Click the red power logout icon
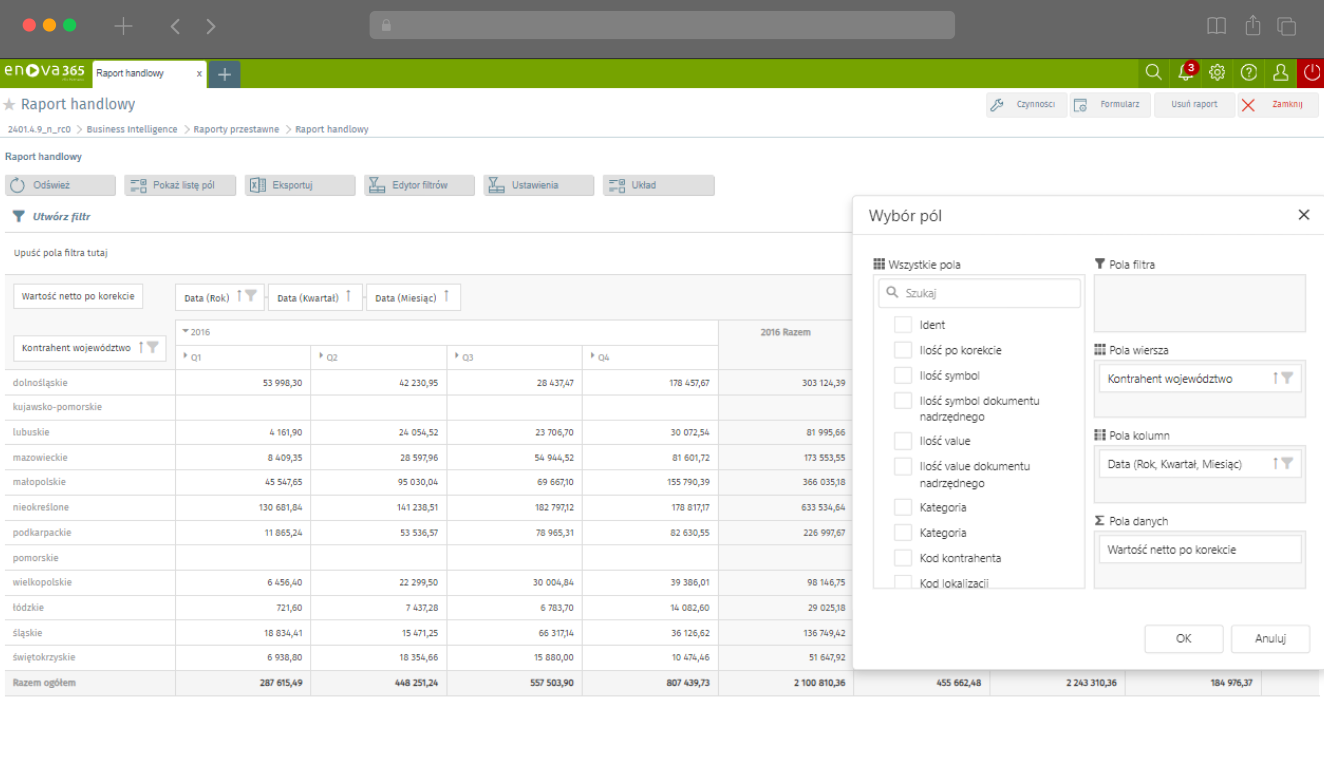 [x=1311, y=73]
